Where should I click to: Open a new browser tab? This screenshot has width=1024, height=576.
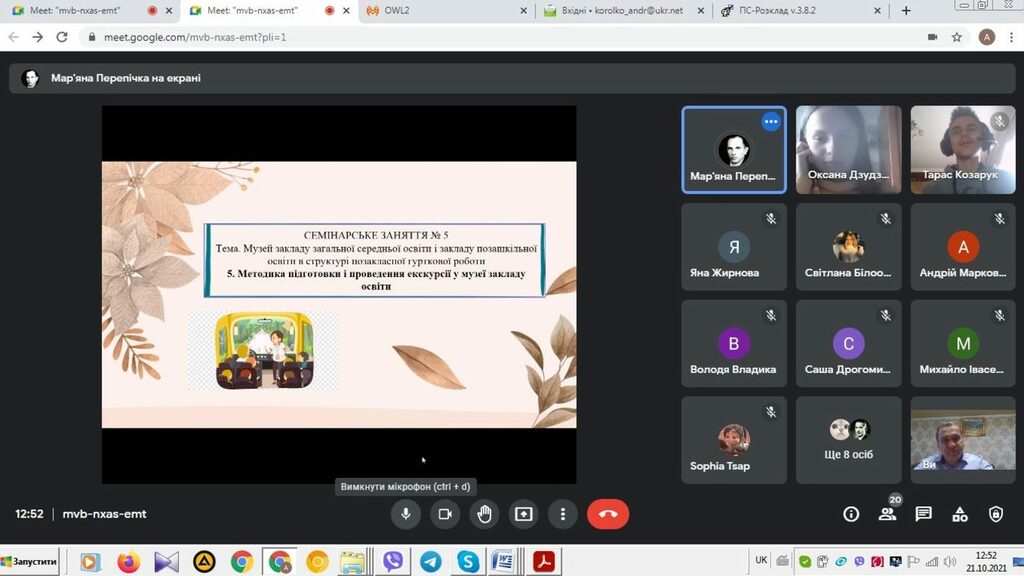tap(906, 11)
